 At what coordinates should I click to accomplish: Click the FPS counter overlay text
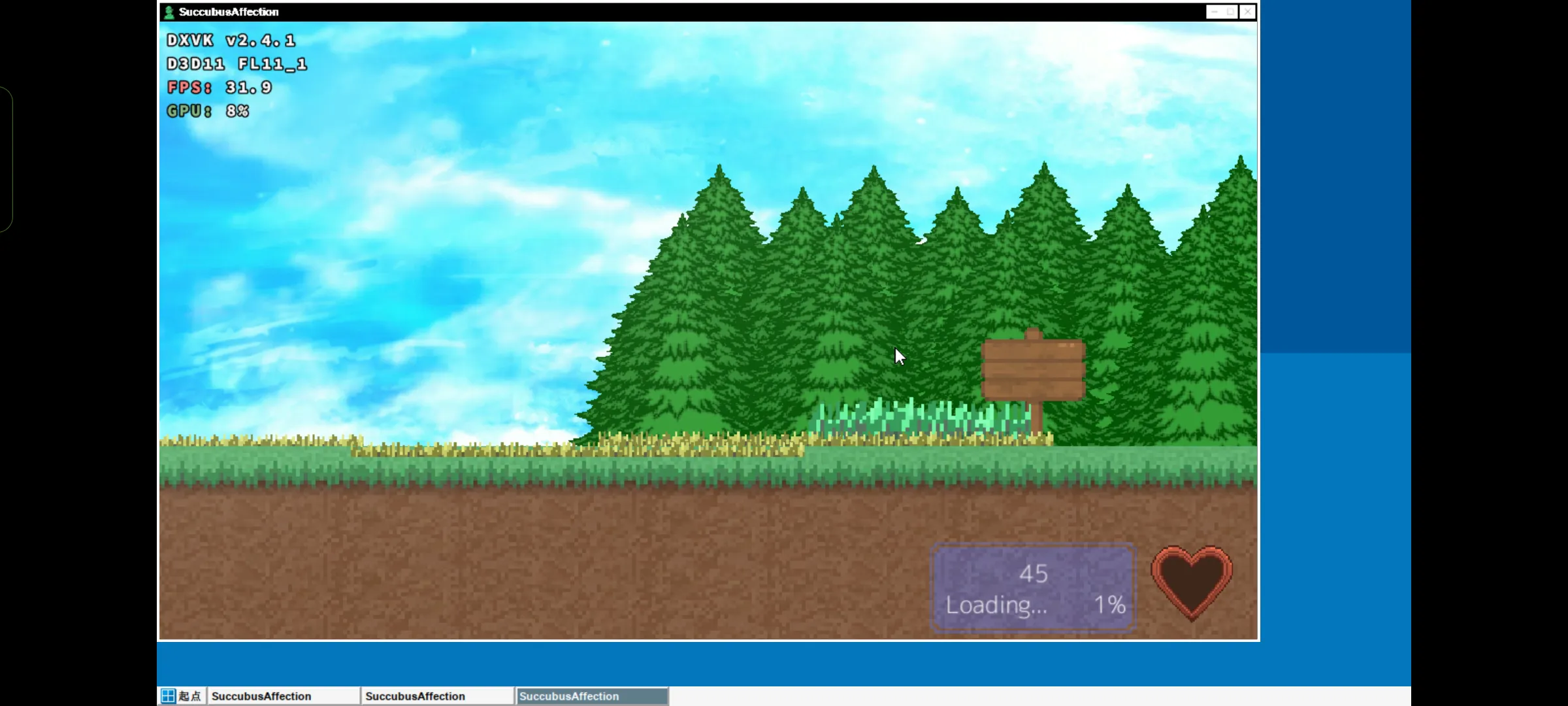219,88
